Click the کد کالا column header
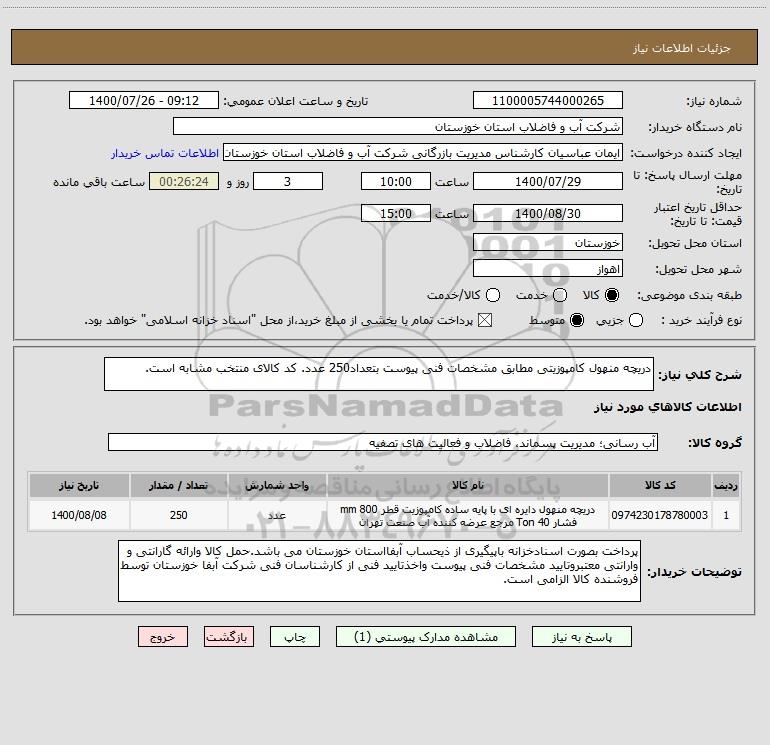The height and width of the screenshot is (745, 770). 660,485
